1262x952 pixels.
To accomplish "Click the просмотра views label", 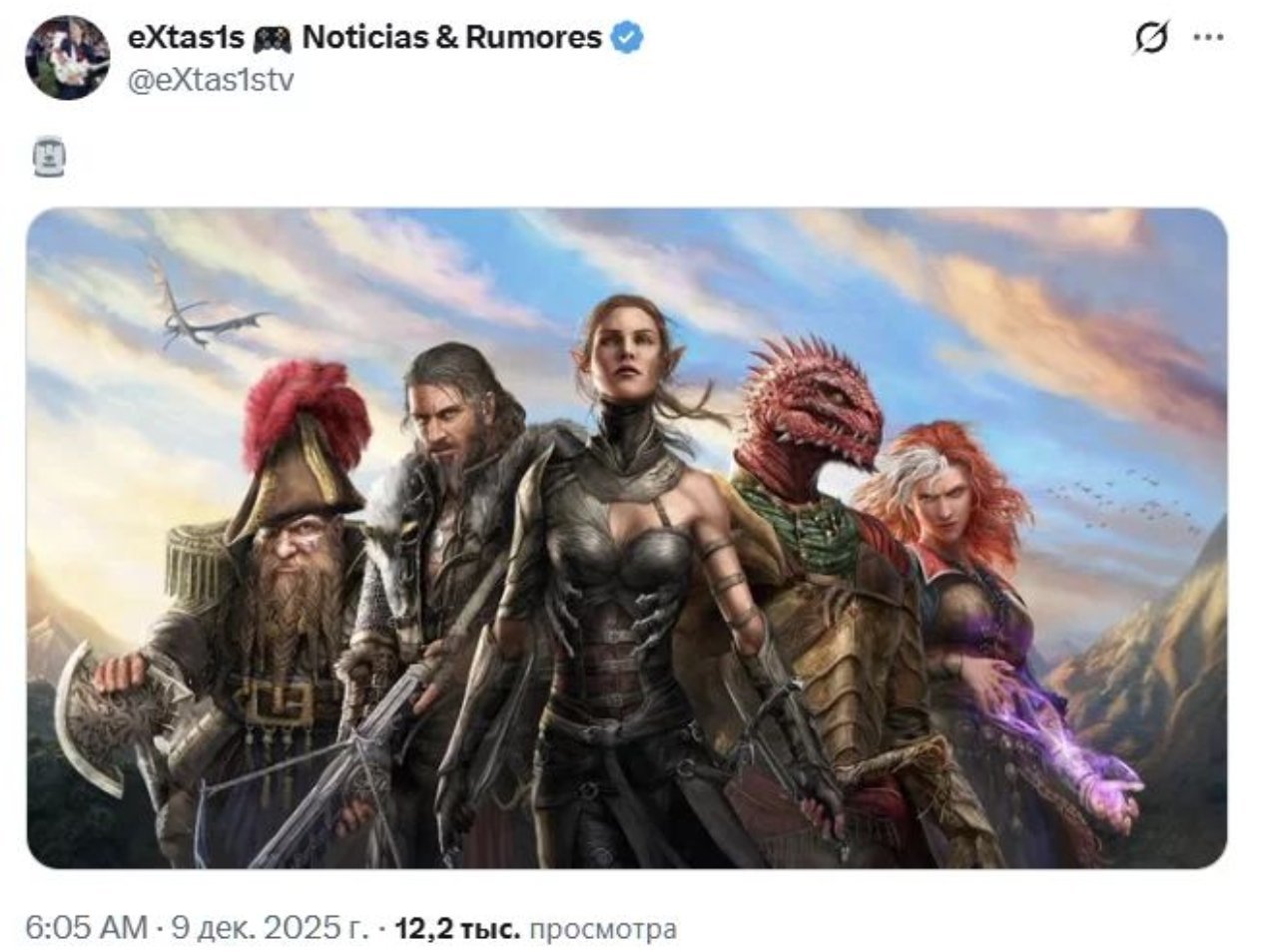I will [x=602, y=930].
